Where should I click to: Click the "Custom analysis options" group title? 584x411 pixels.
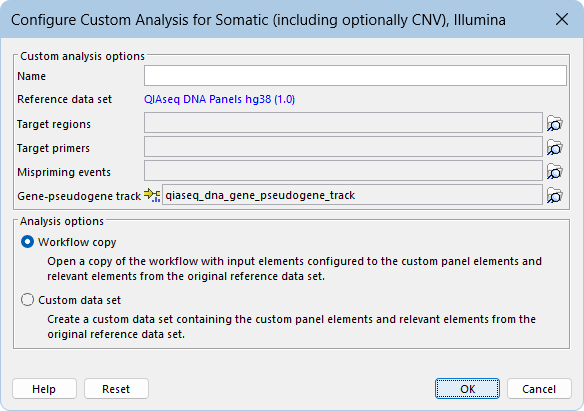[x=82, y=56]
